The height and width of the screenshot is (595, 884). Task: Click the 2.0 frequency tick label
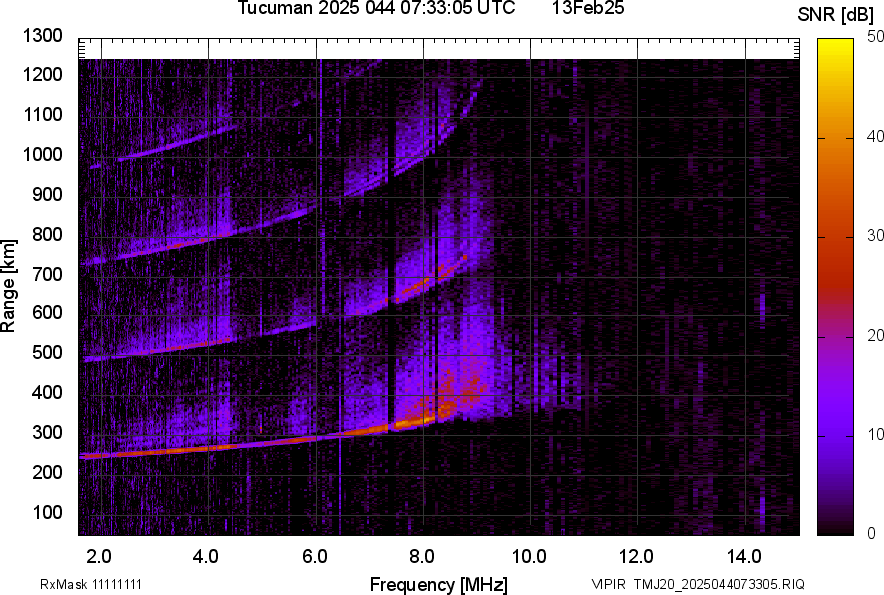(100, 555)
